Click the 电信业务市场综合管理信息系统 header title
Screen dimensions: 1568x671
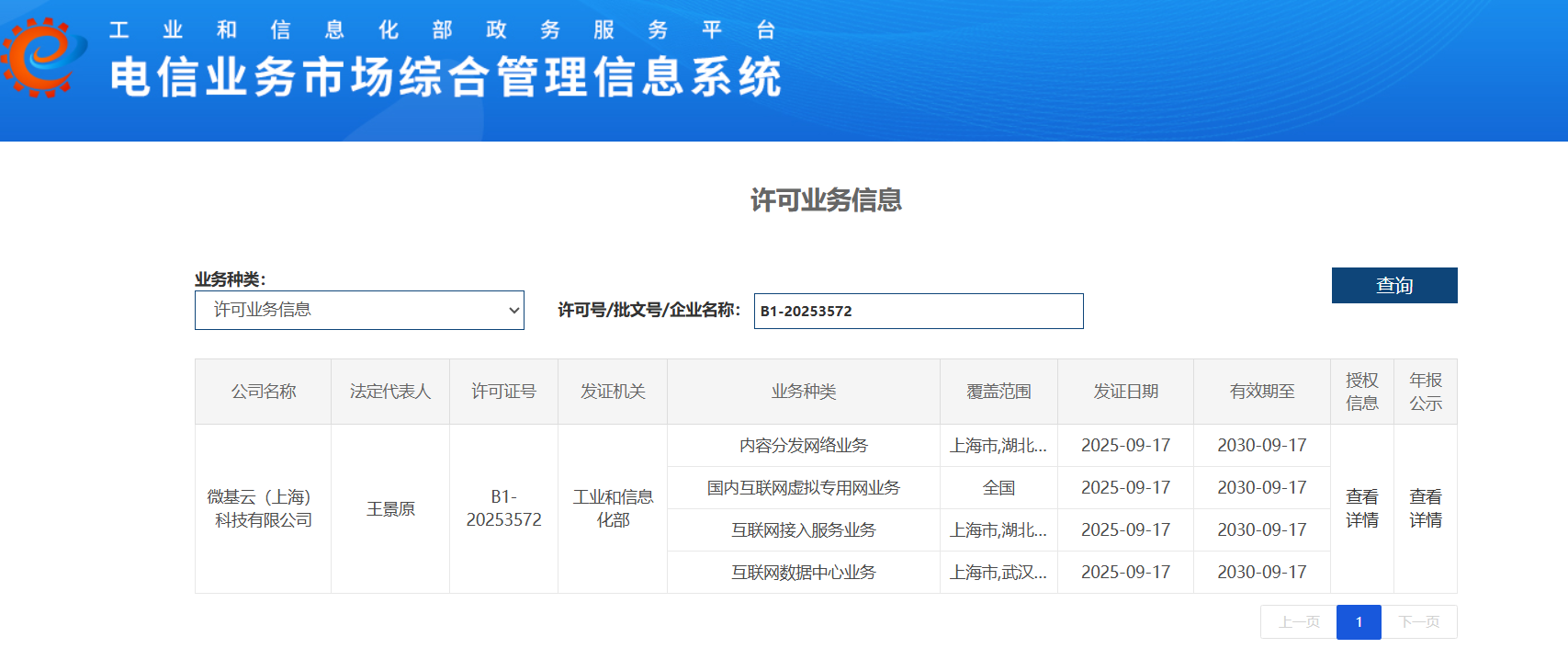tap(446, 77)
